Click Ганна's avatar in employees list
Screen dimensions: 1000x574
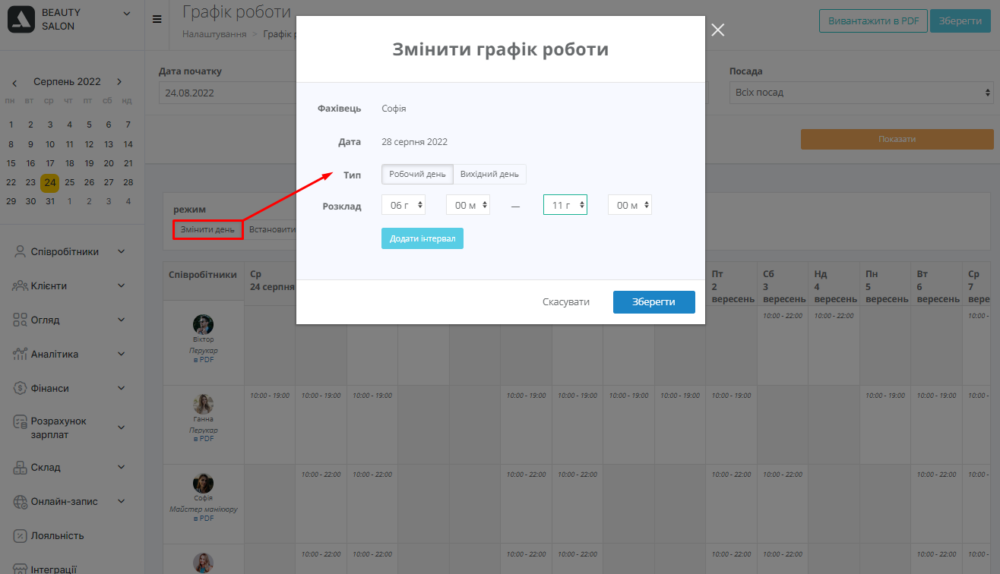click(203, 404)
